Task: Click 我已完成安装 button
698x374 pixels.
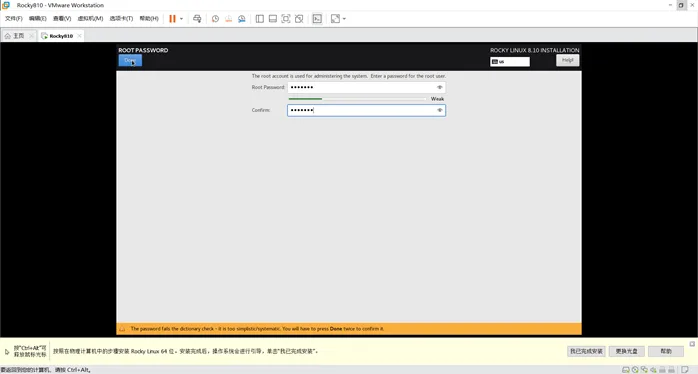Action: (586, 351)
